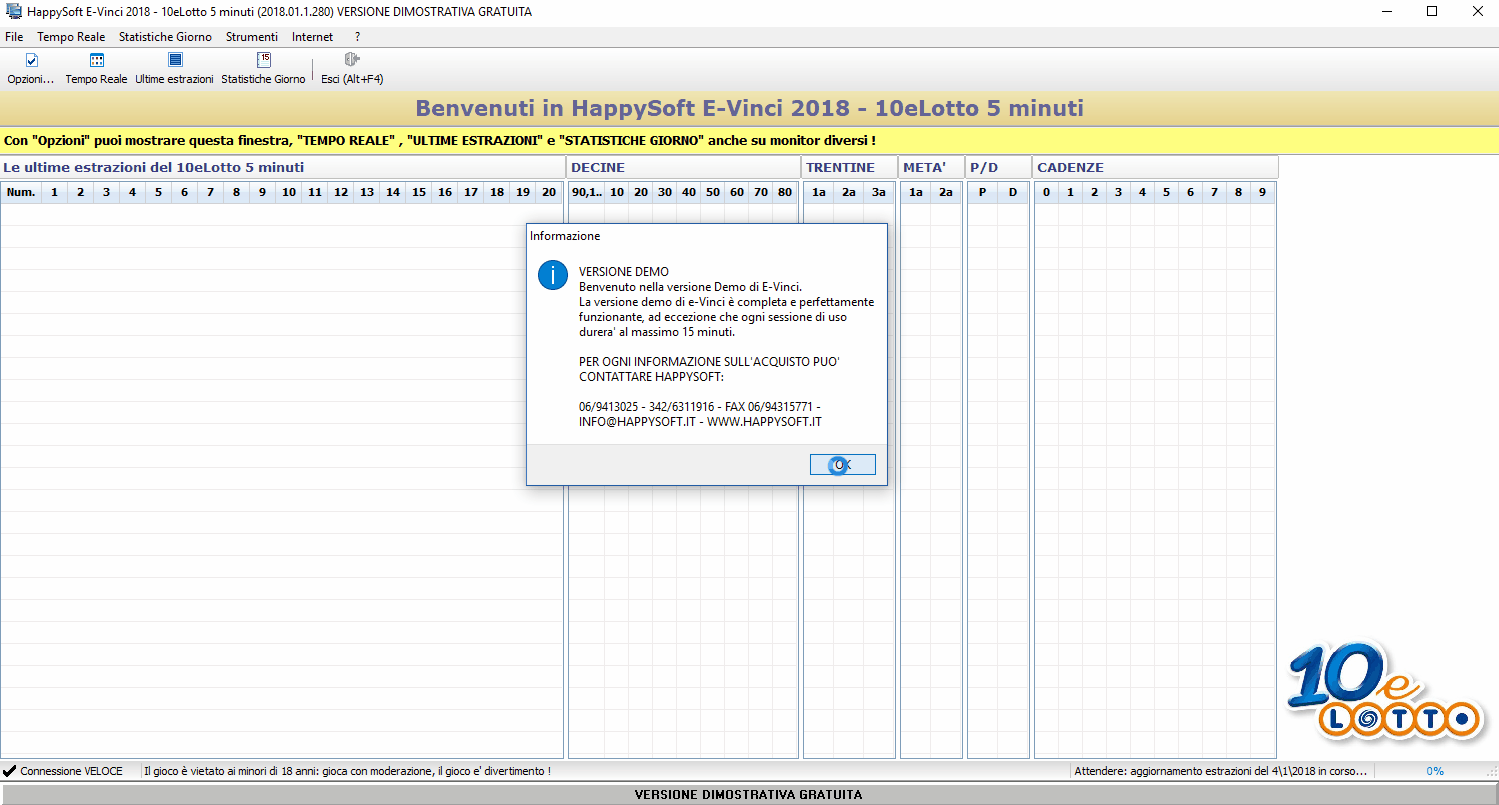Screen dimensions: 1499x805
Task: Click the Il gioco è vietato ai minori notice
Action: [347, 771]
